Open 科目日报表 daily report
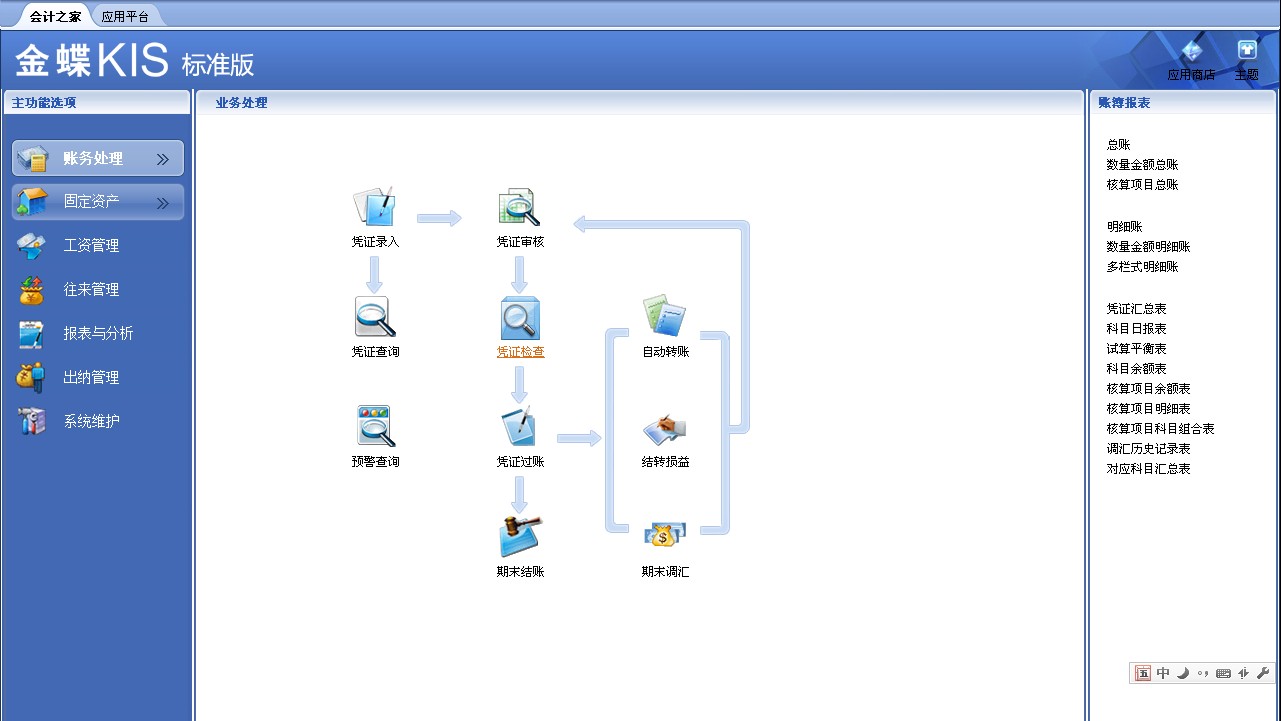 point(1136,329)
